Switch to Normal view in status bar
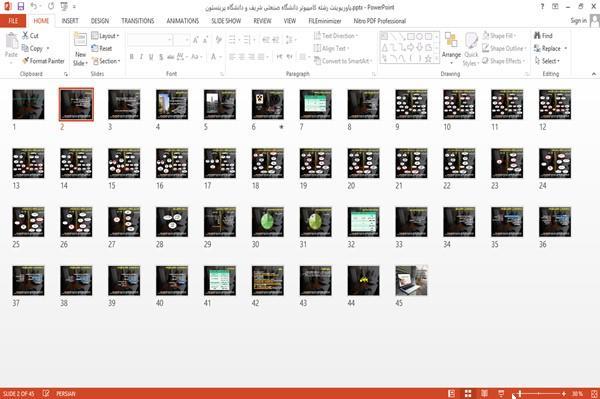This screenshot has height=399, width=600. [452, 394]
